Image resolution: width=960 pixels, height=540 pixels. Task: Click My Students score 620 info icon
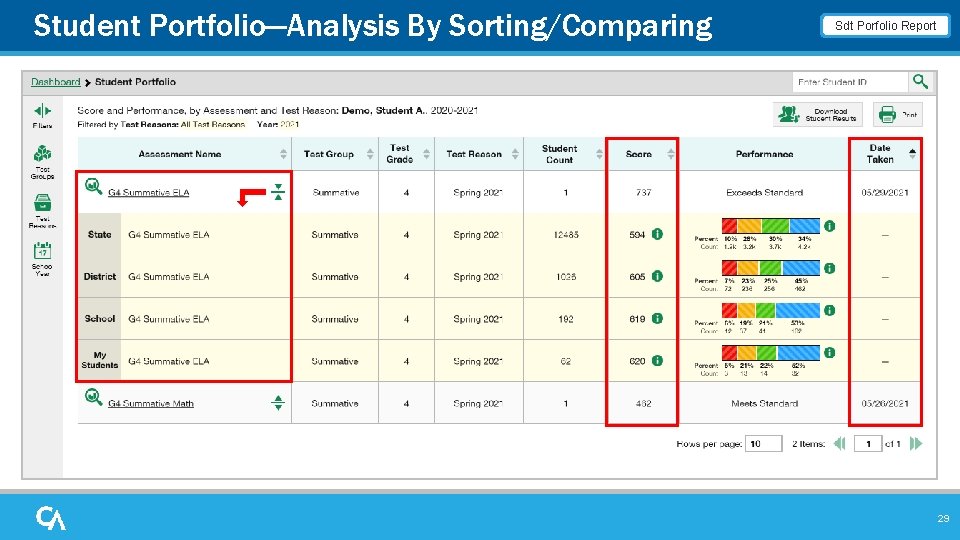tap(657, 361)
